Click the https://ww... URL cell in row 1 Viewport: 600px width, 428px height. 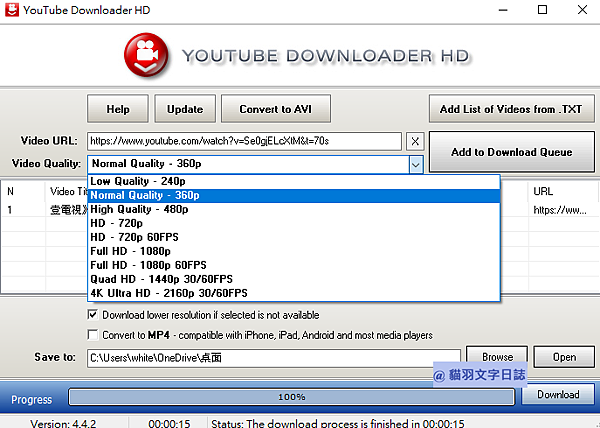[560, 210]
